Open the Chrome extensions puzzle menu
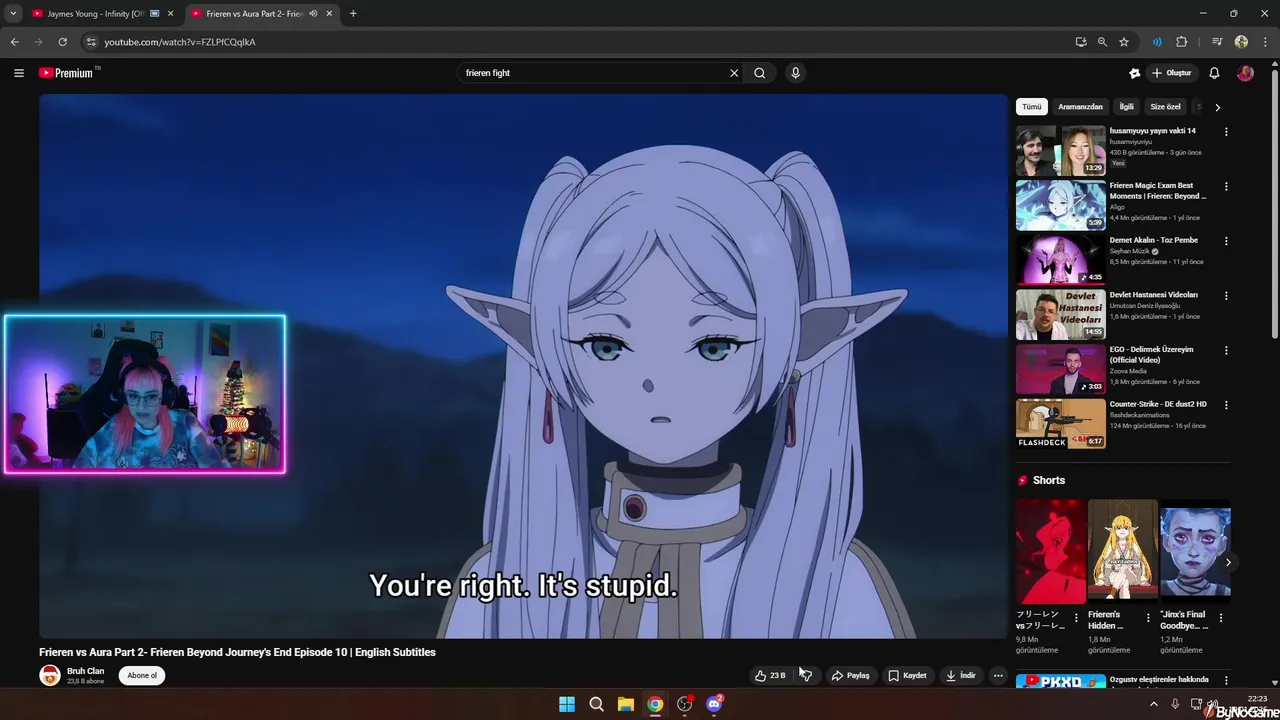 click(1182, 42)
